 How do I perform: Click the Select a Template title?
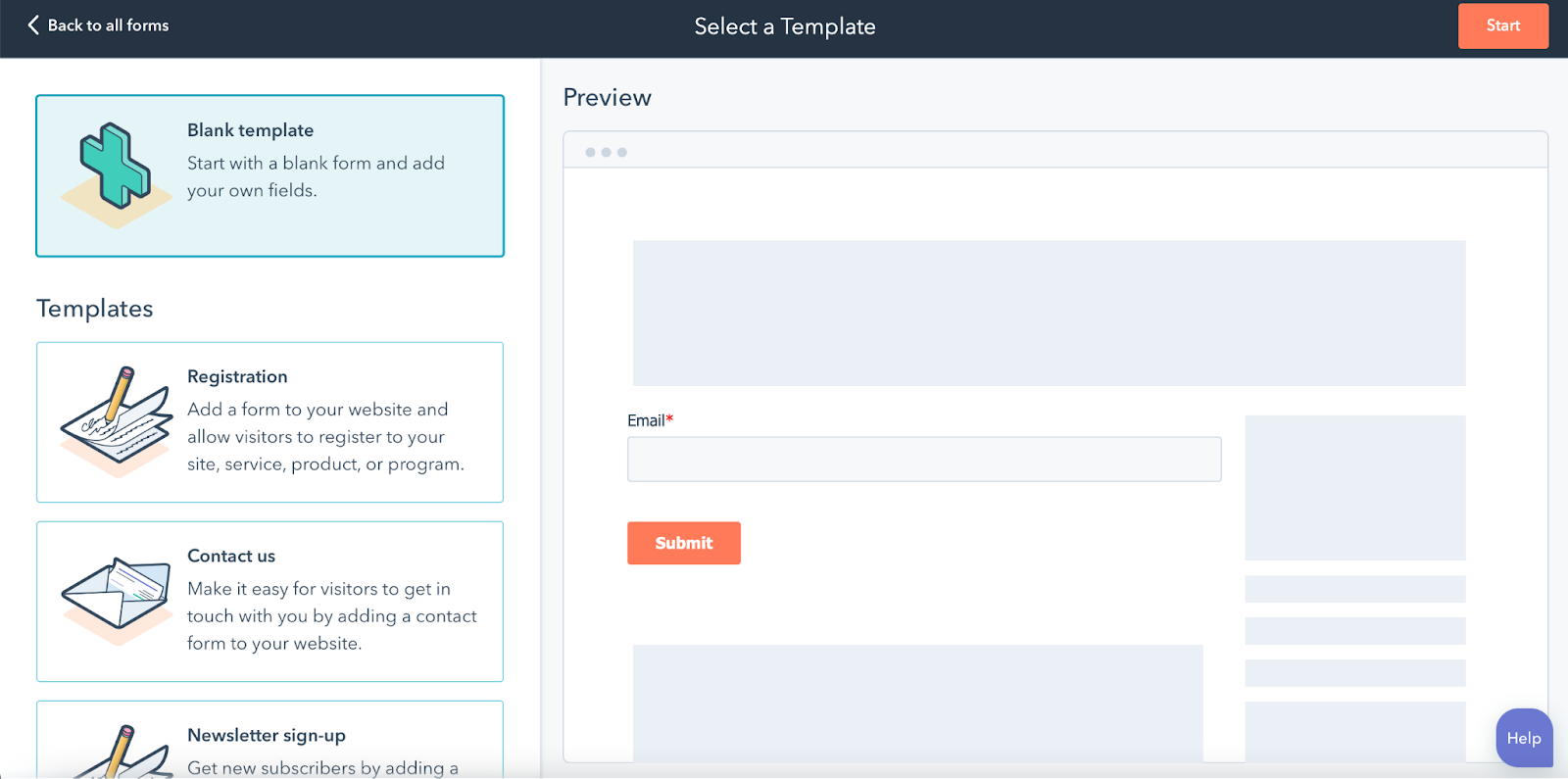(x=784, y=26)
